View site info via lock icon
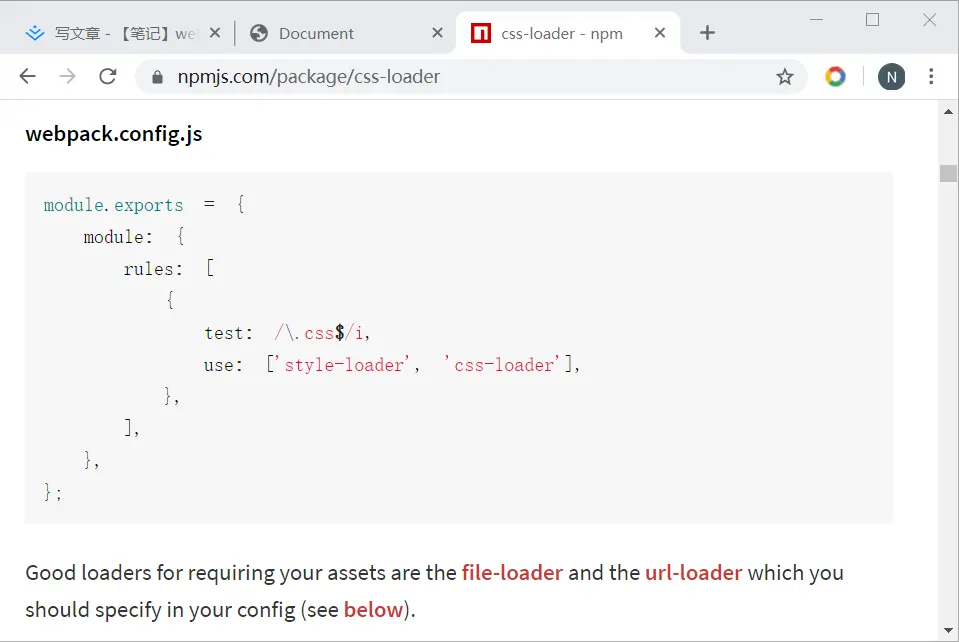This screenshot has width=959, height=642. [157, 77]
